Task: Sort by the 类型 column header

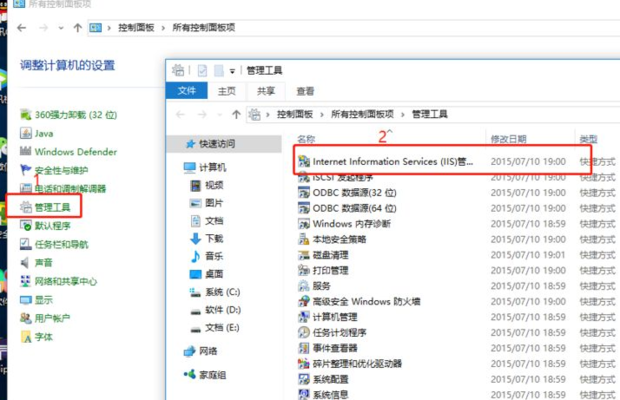Action: (588, 139)
